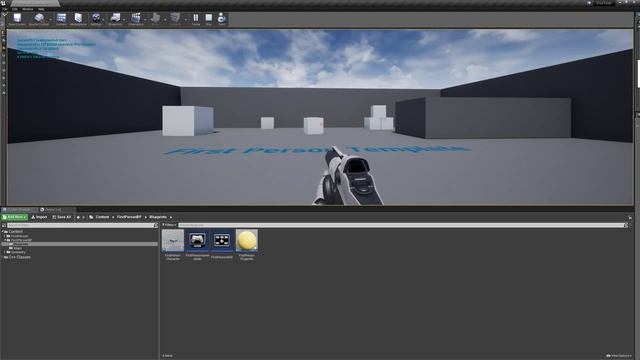This screenshot has width=640, height=360.
Task: Click the Blueprints toolbar icon
Action: (x=116, y=18)
